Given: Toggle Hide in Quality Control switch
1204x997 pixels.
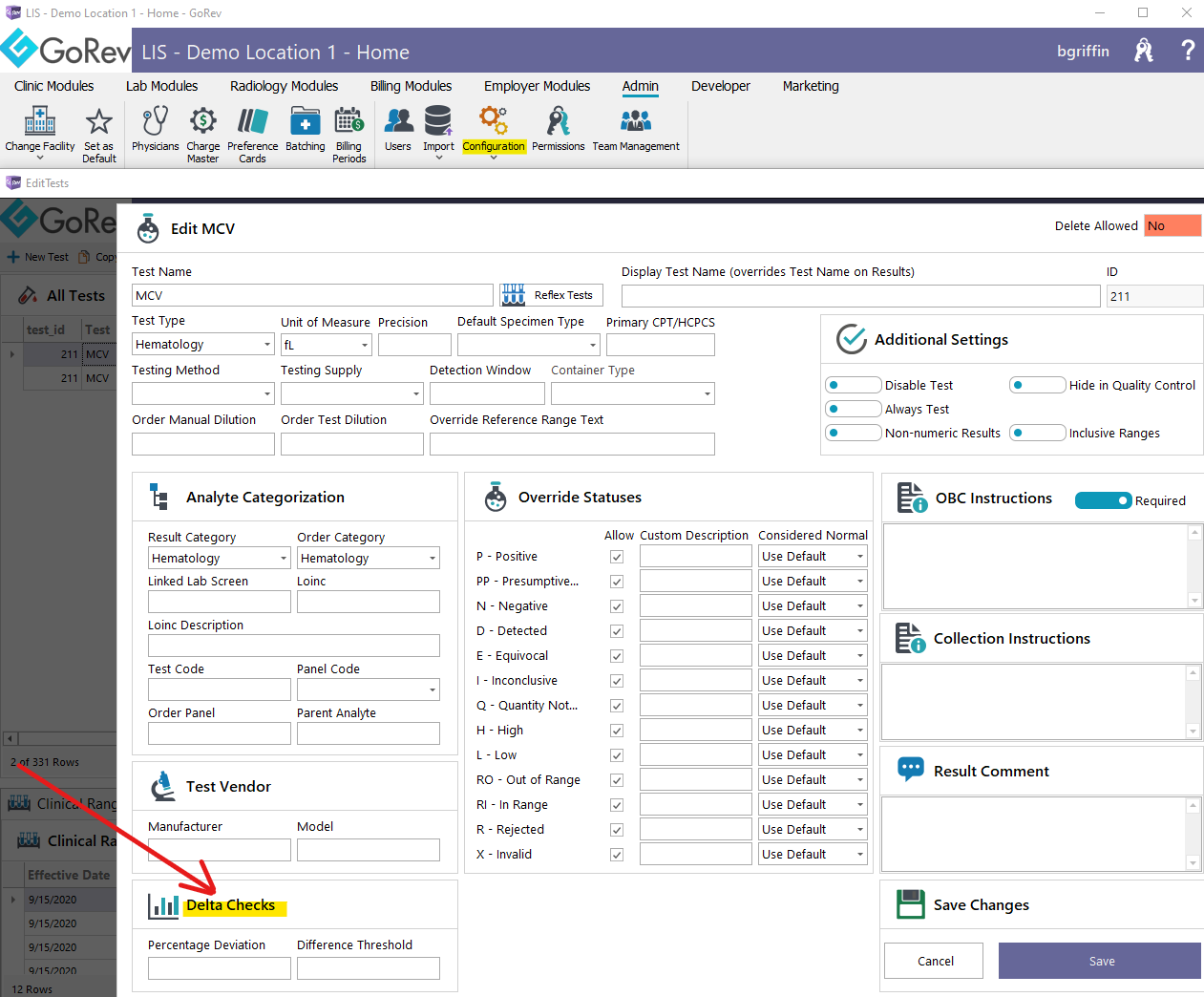Looking at the screenshot, I should 1038,385.
